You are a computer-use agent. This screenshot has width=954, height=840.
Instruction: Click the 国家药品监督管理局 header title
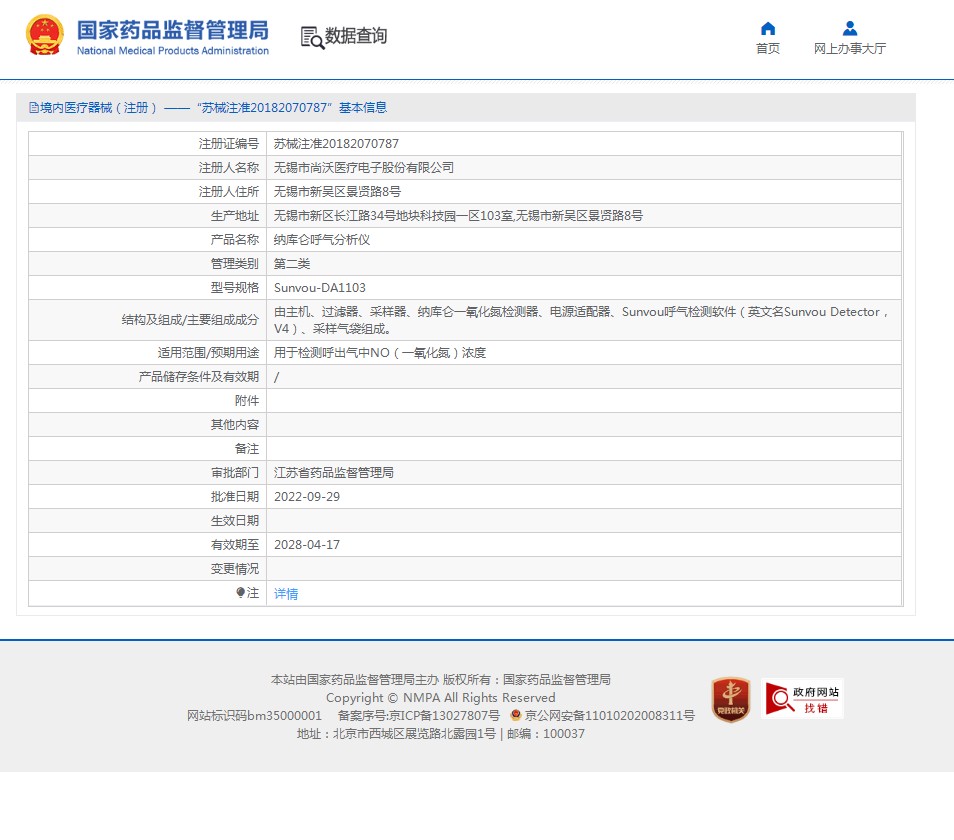pos(173,30)
